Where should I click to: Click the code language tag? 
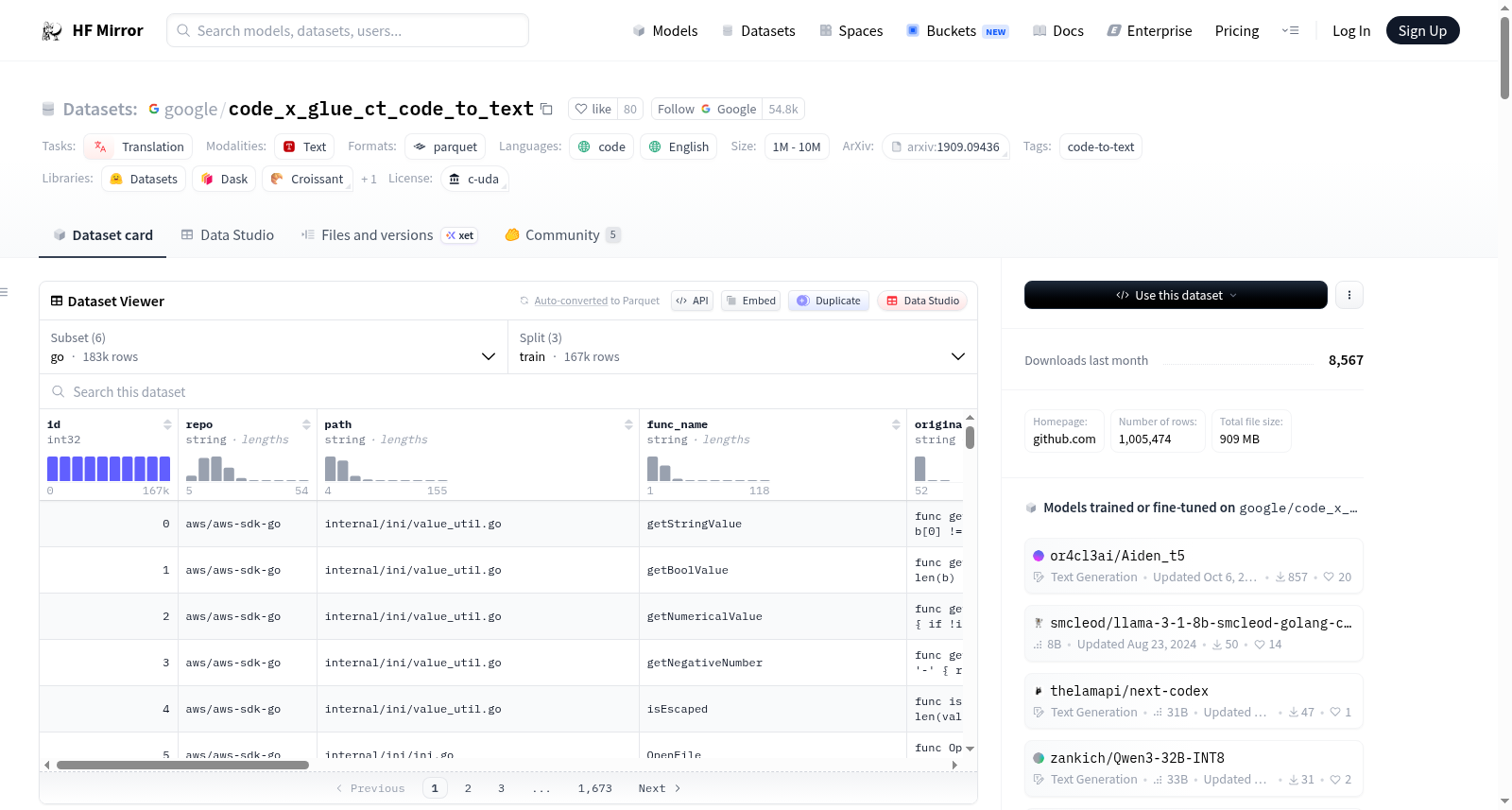601,146
